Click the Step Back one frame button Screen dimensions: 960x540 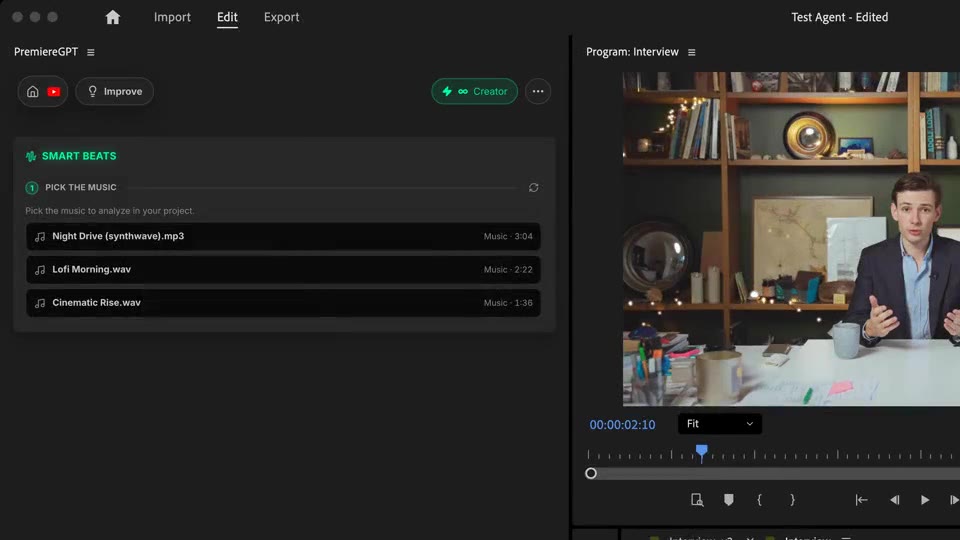[x=894, y=500]
